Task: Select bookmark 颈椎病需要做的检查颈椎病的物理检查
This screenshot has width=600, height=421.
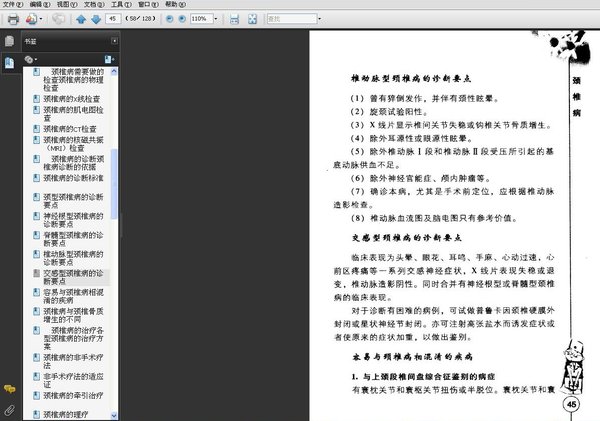Action: point(73,80)
